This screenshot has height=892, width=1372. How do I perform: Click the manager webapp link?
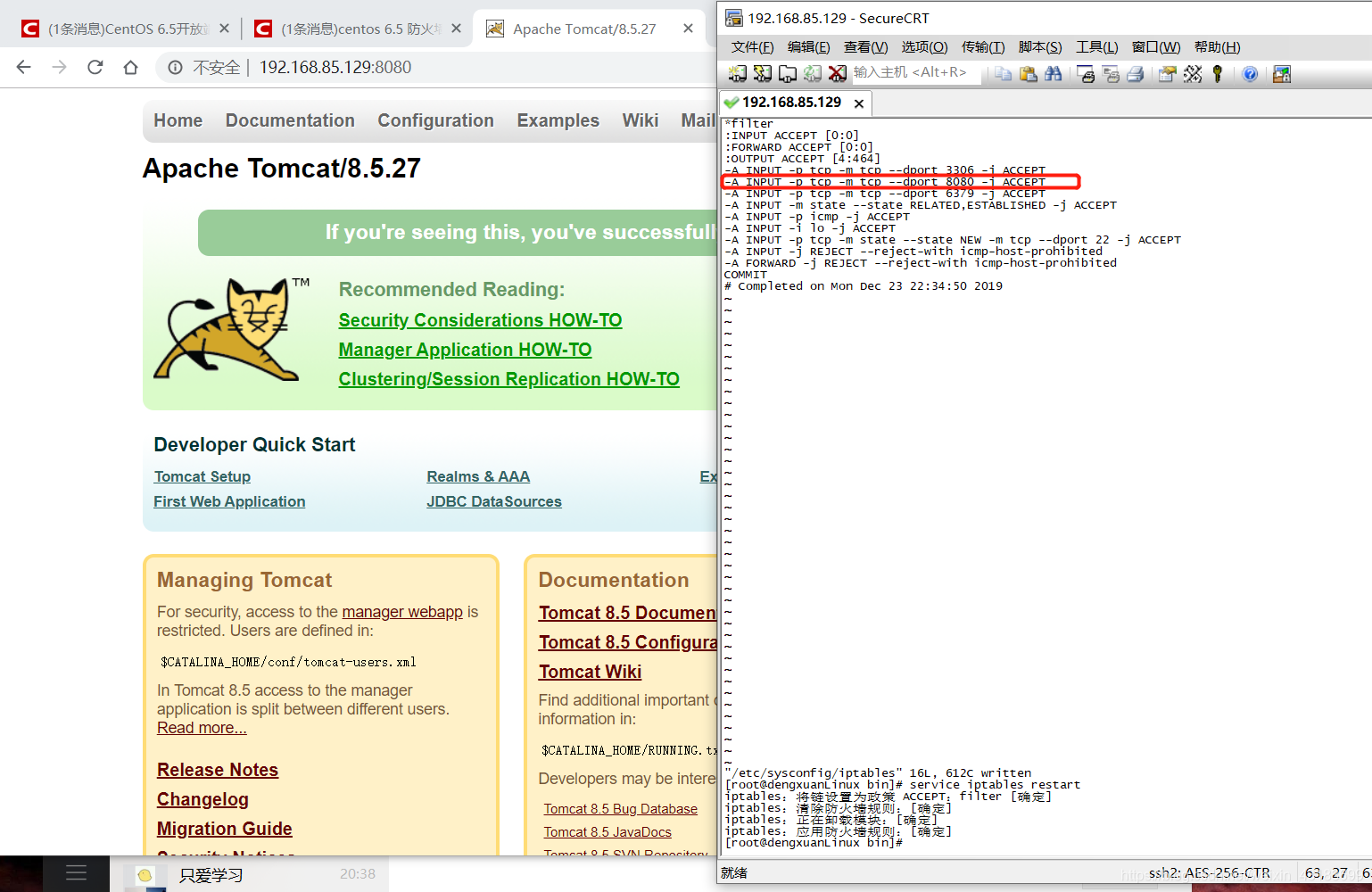402,612
